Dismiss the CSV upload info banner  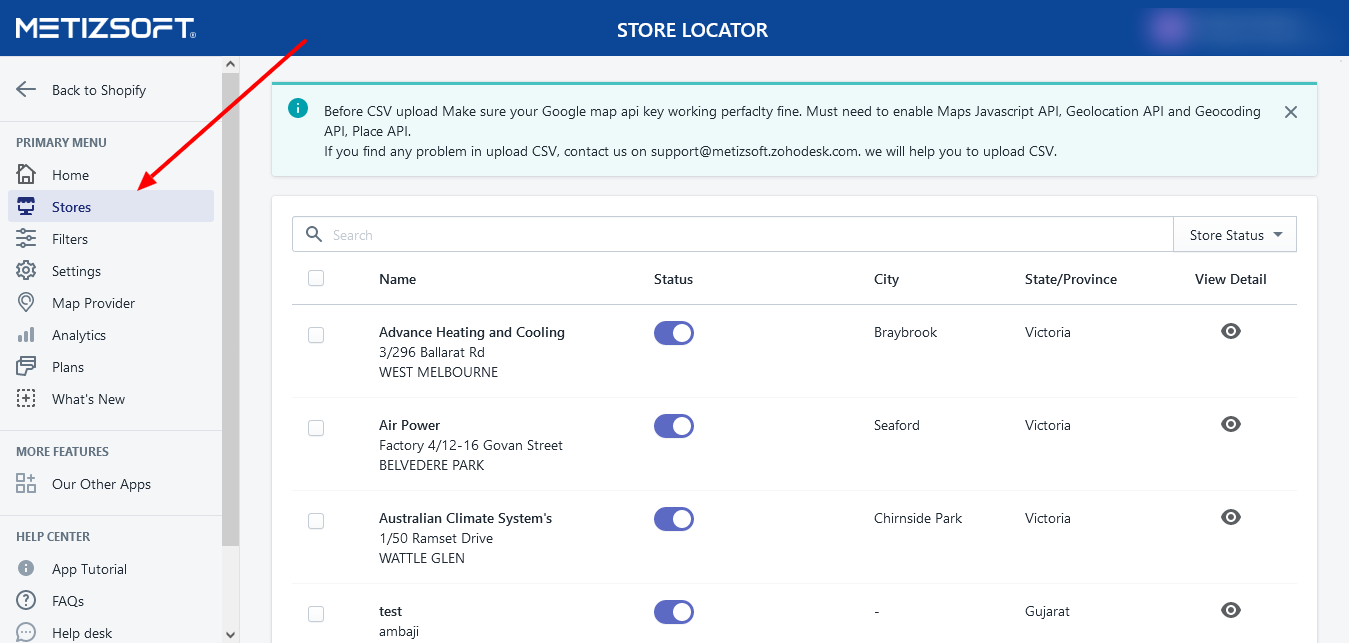tap(1290, 112)
